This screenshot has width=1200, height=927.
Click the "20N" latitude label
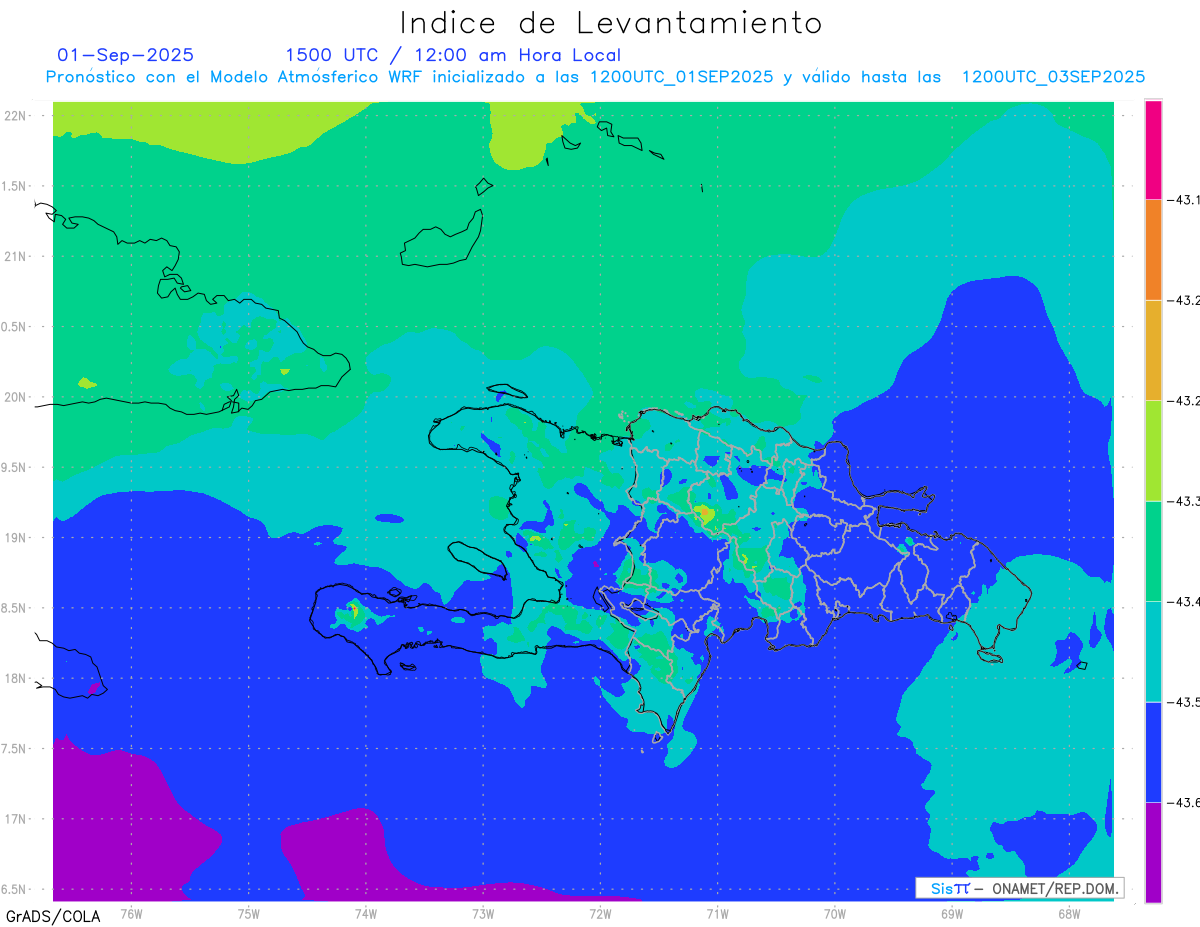(17, 397)
